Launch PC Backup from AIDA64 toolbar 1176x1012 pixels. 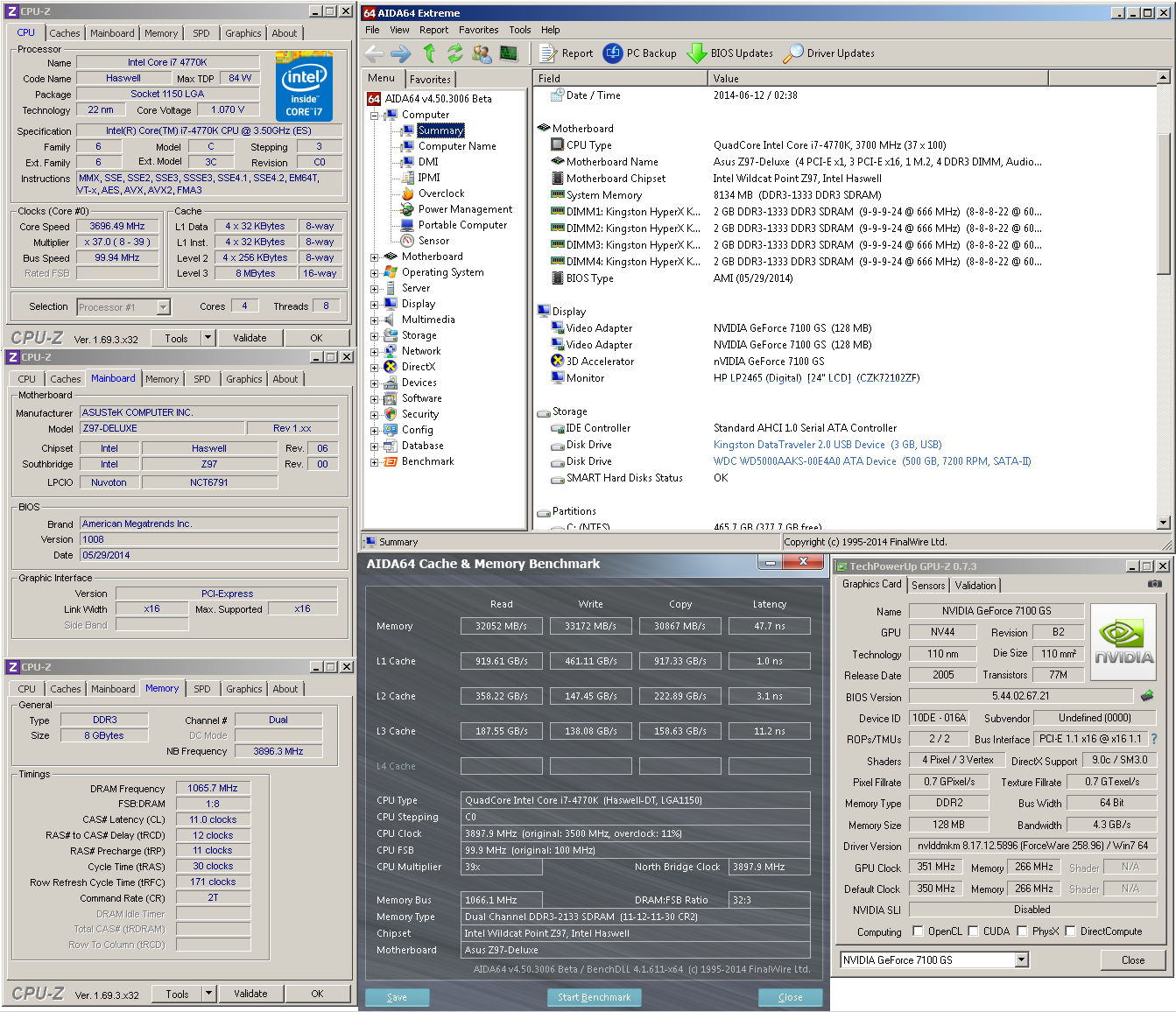[640, 53]
